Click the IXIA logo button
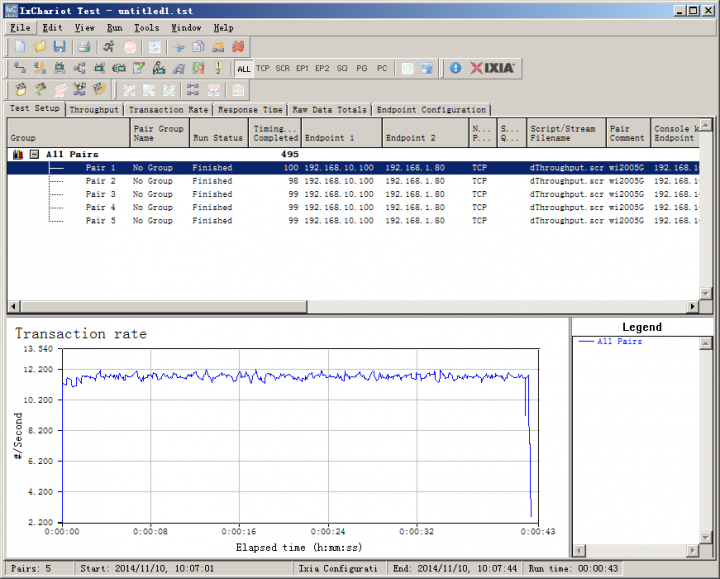Viewport: 720px width, 579px height. (x=492, y=68)
